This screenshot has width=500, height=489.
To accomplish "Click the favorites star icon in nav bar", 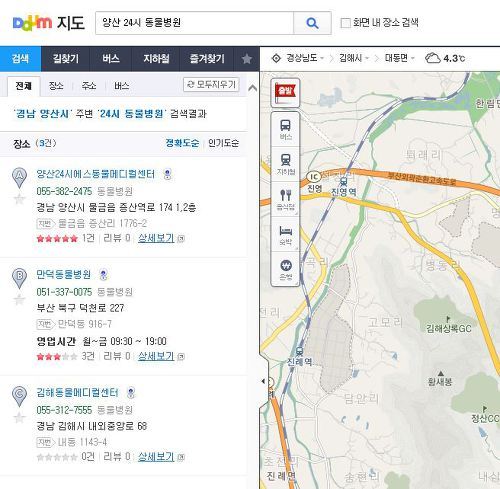I will (247, 59).
